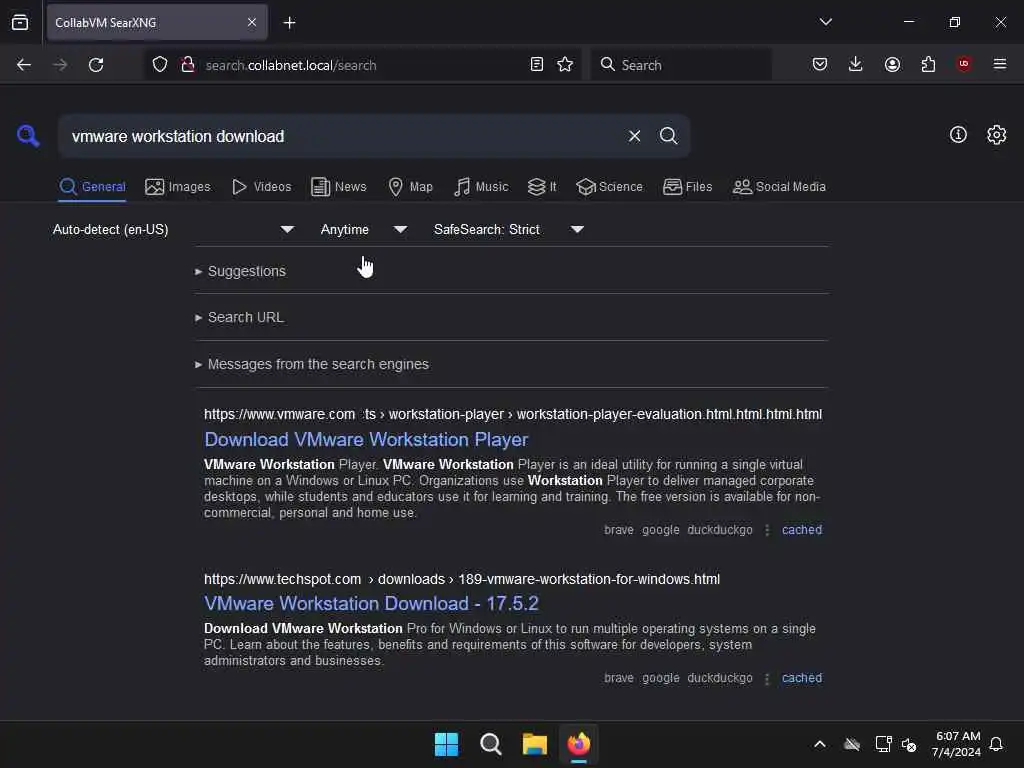The image size is (1024, 768).
Task: Click the techspot.com result URL line
Action: (462, 579)
